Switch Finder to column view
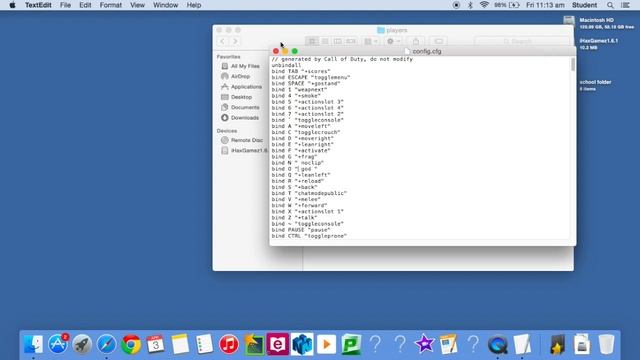 point(338,41)
